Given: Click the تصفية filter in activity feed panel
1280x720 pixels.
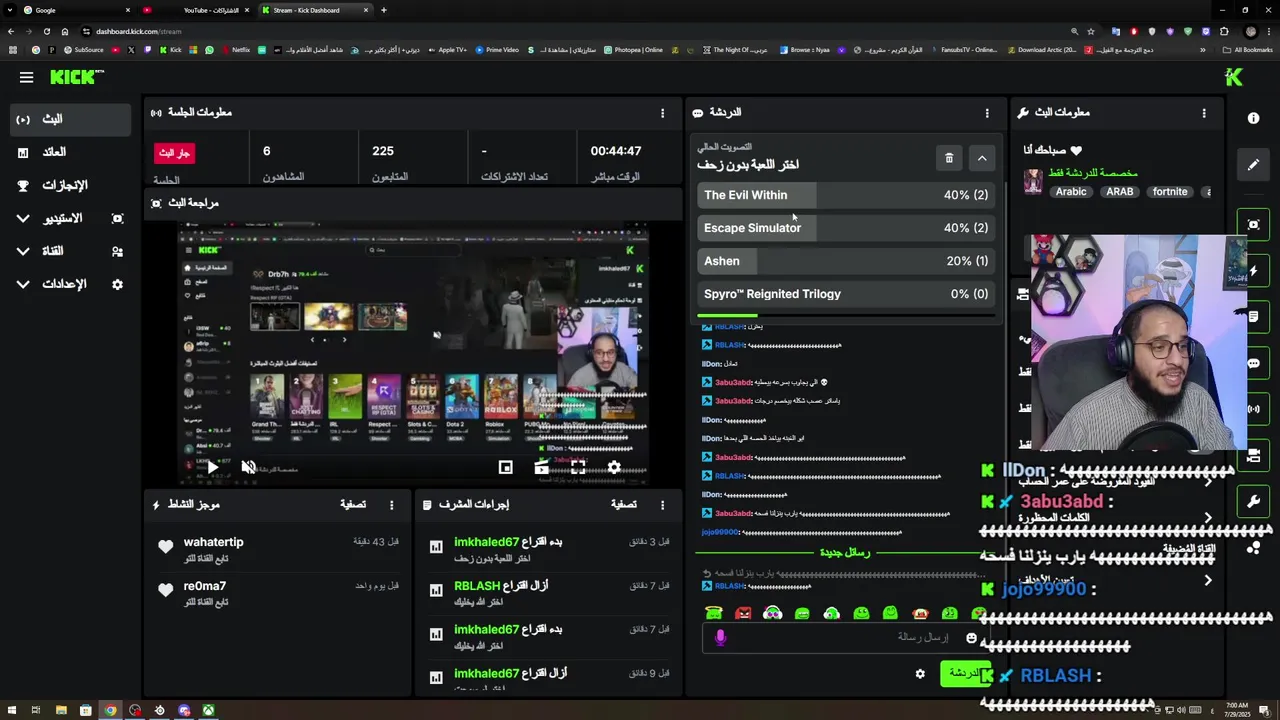Looking at the screenshot, I should tap(353, 505).
